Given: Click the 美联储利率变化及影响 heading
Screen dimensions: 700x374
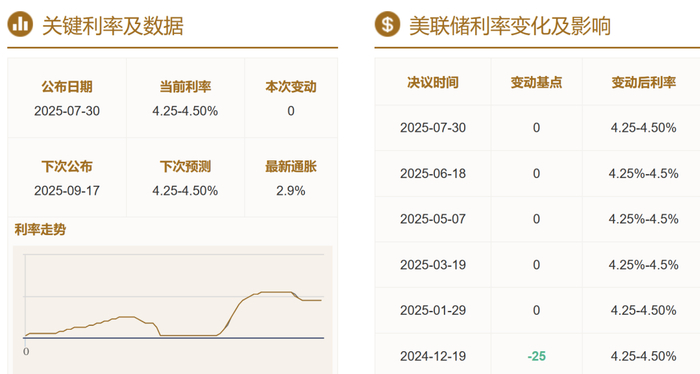Looking at the screenshot, I should [510, 25].
